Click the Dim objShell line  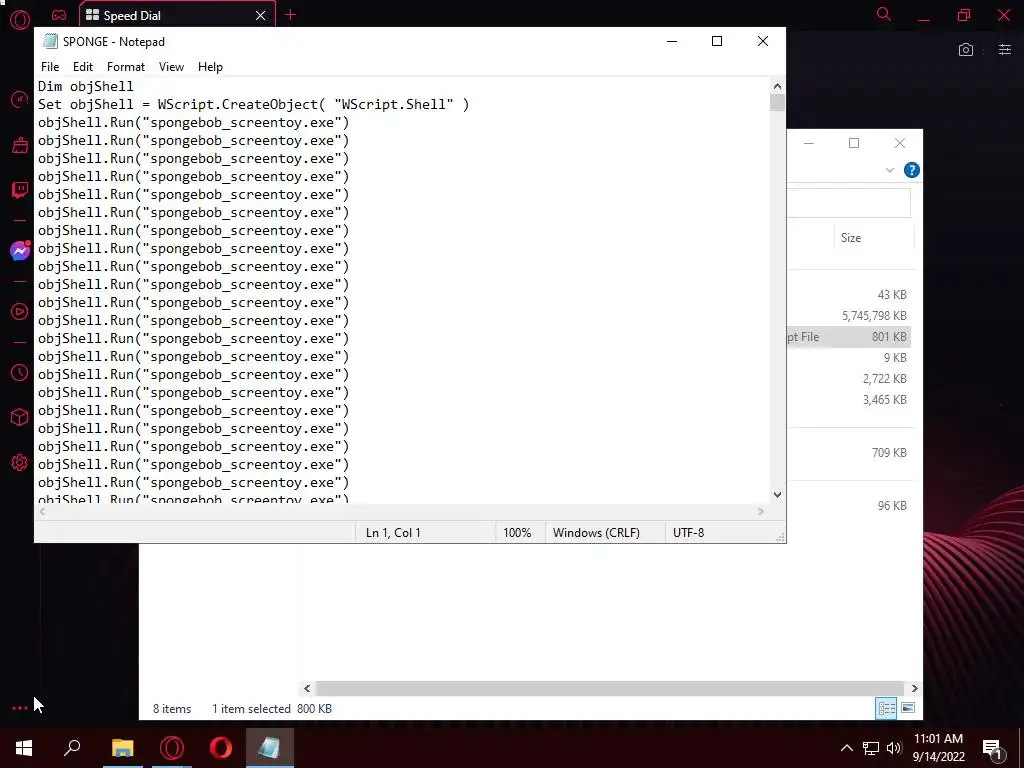click(x=86, y=86)
